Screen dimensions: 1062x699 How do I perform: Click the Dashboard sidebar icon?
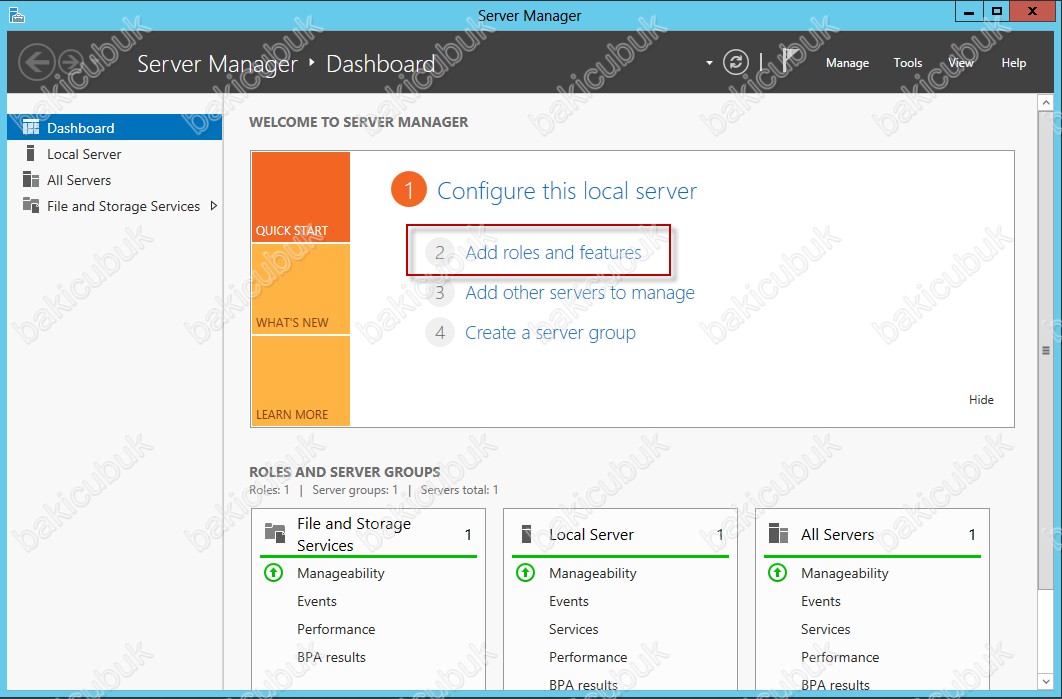tap(30, 127)
